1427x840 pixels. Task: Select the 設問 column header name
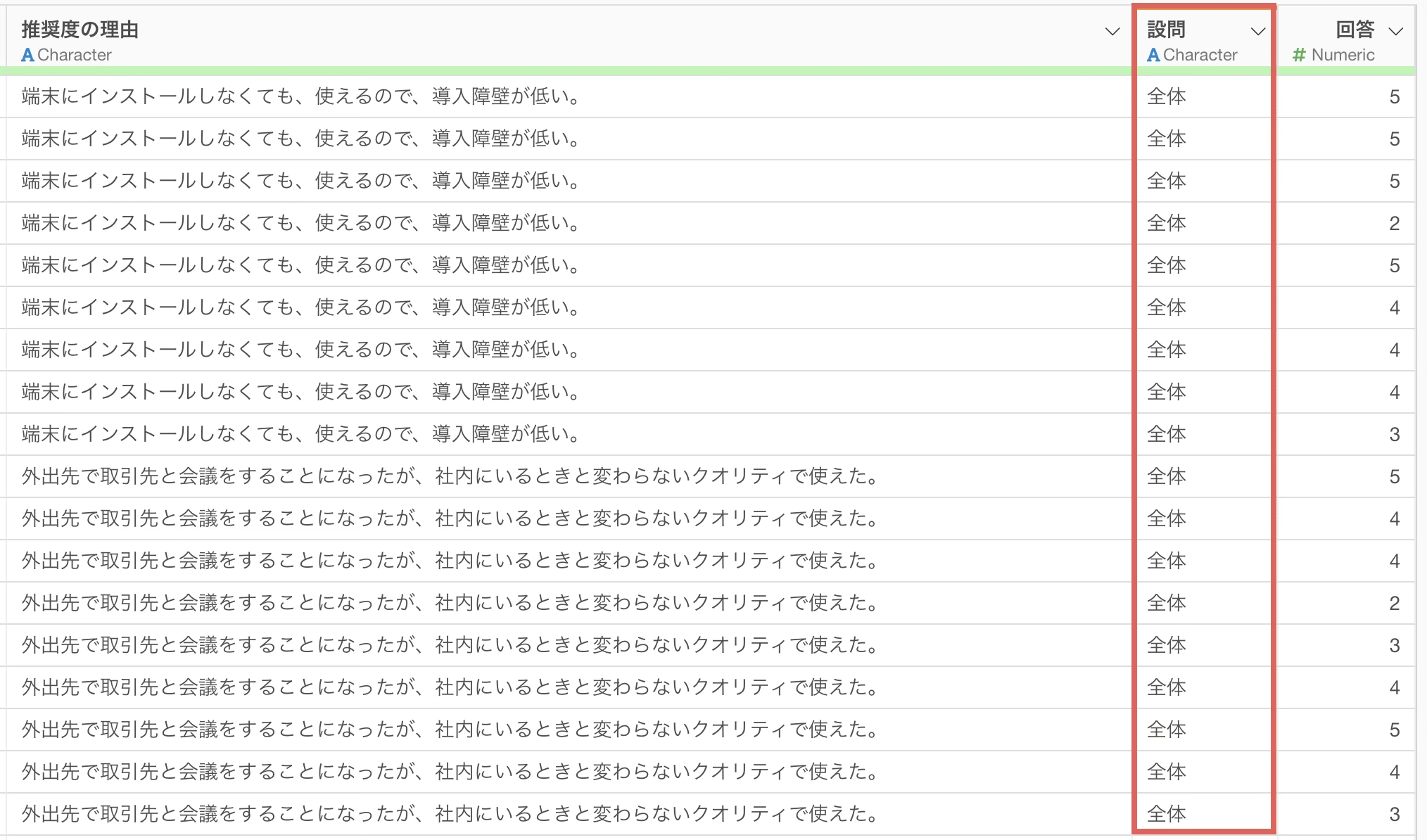coord(1166,30)
